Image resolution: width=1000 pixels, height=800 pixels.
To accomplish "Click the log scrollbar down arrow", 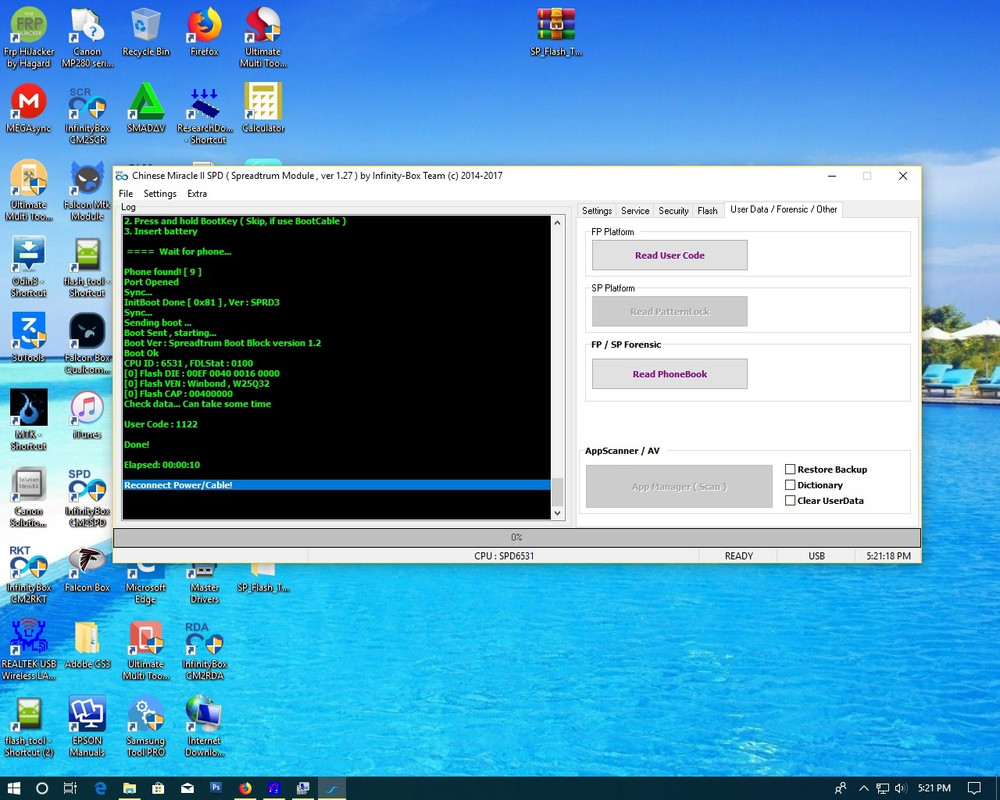I will tap(557, 512).
